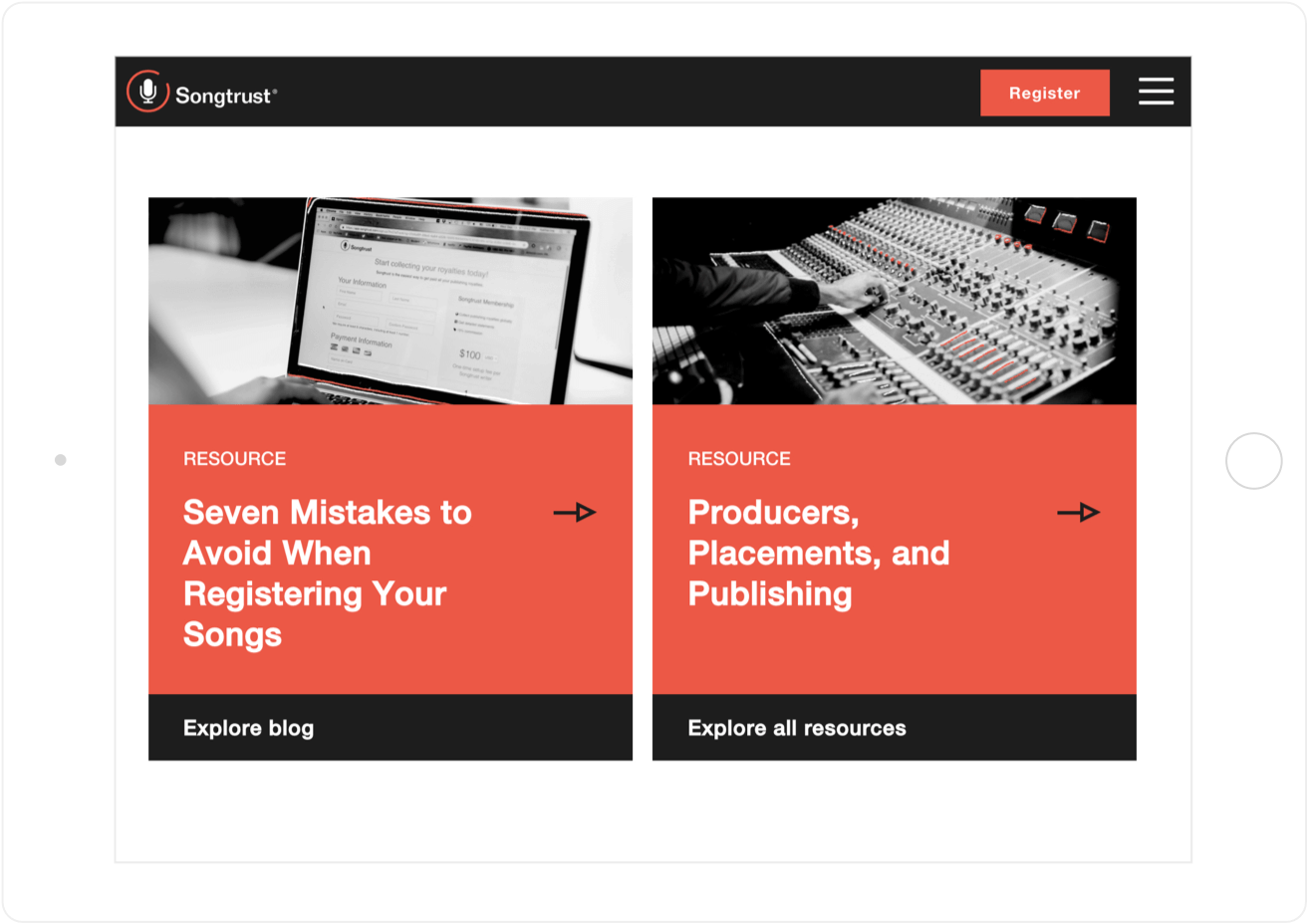This screenshot has width=1307, height=924.
Task: Open Producers, Placements, and Publishing title
Action: click(819, 553)
